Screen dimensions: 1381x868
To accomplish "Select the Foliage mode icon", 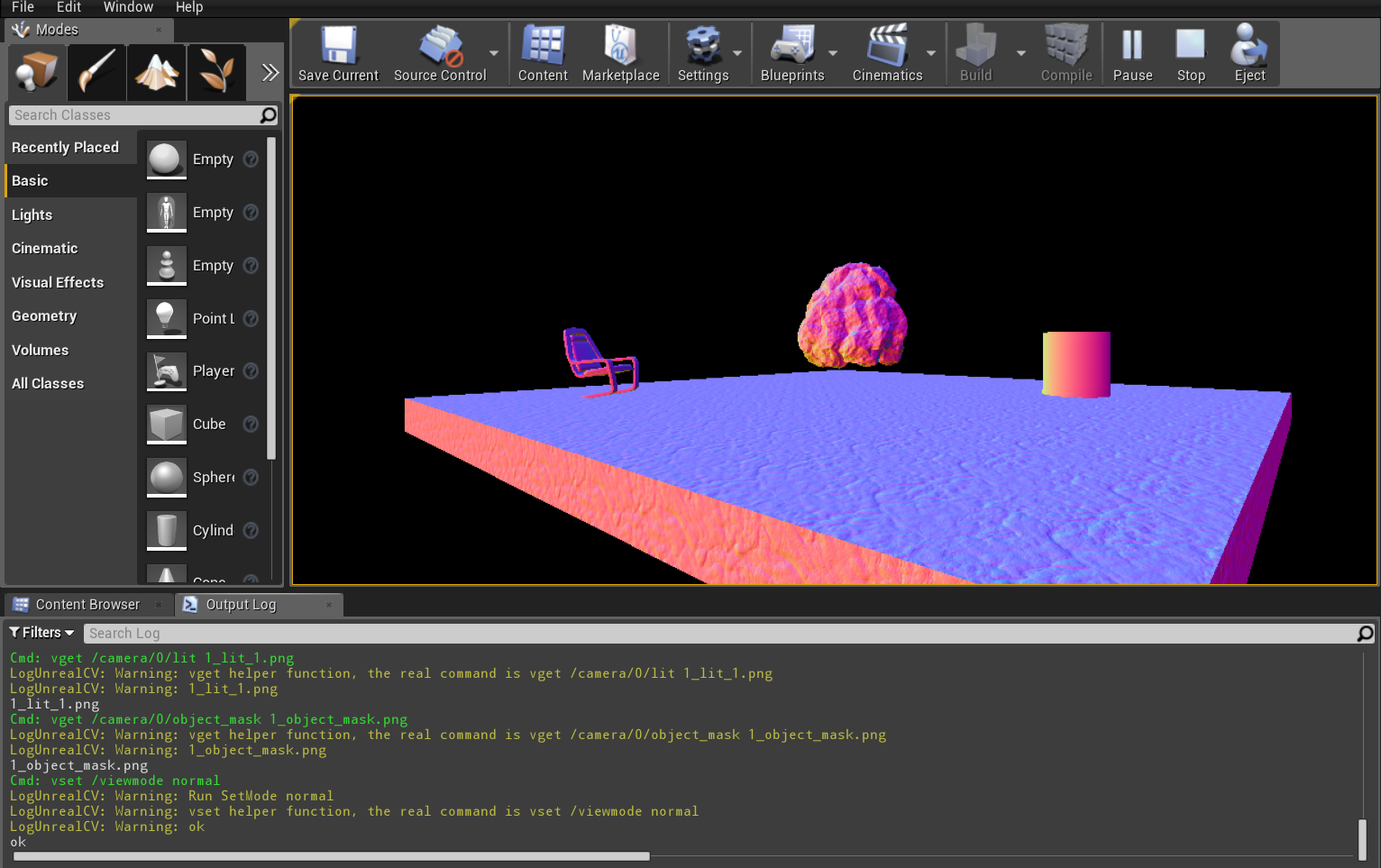I will click(x=216, y=72).
